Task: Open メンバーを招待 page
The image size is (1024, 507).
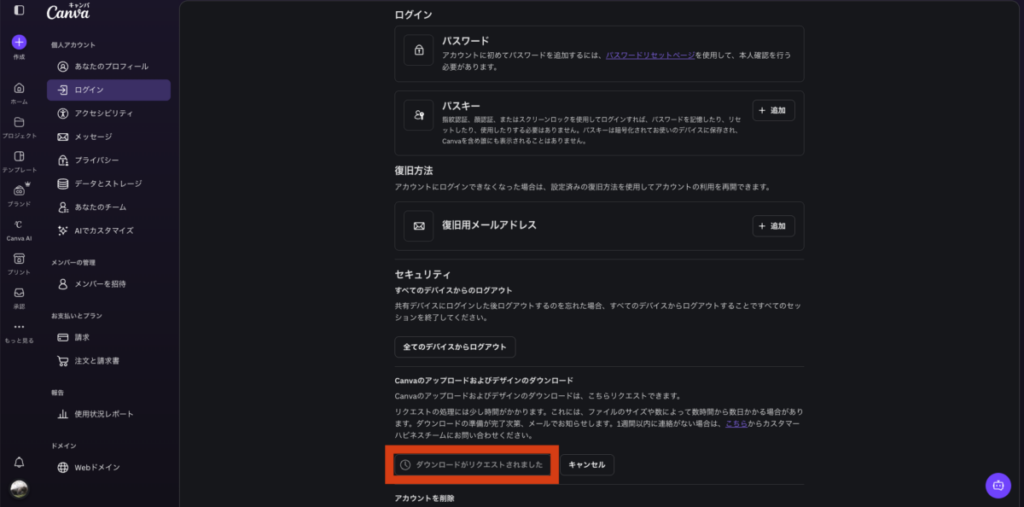Action: tap(108, 284)
